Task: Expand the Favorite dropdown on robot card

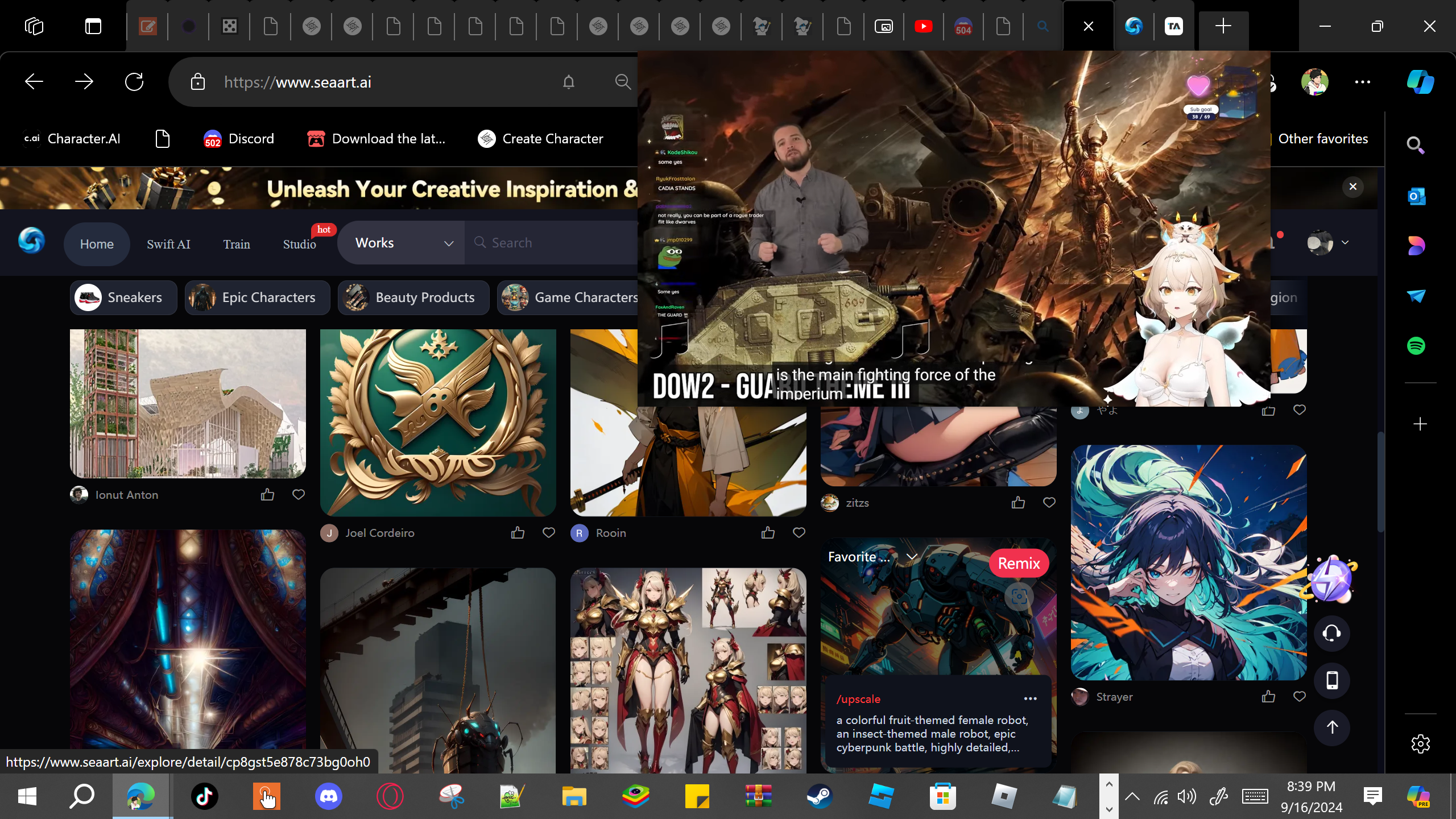Action: (912, 557)
